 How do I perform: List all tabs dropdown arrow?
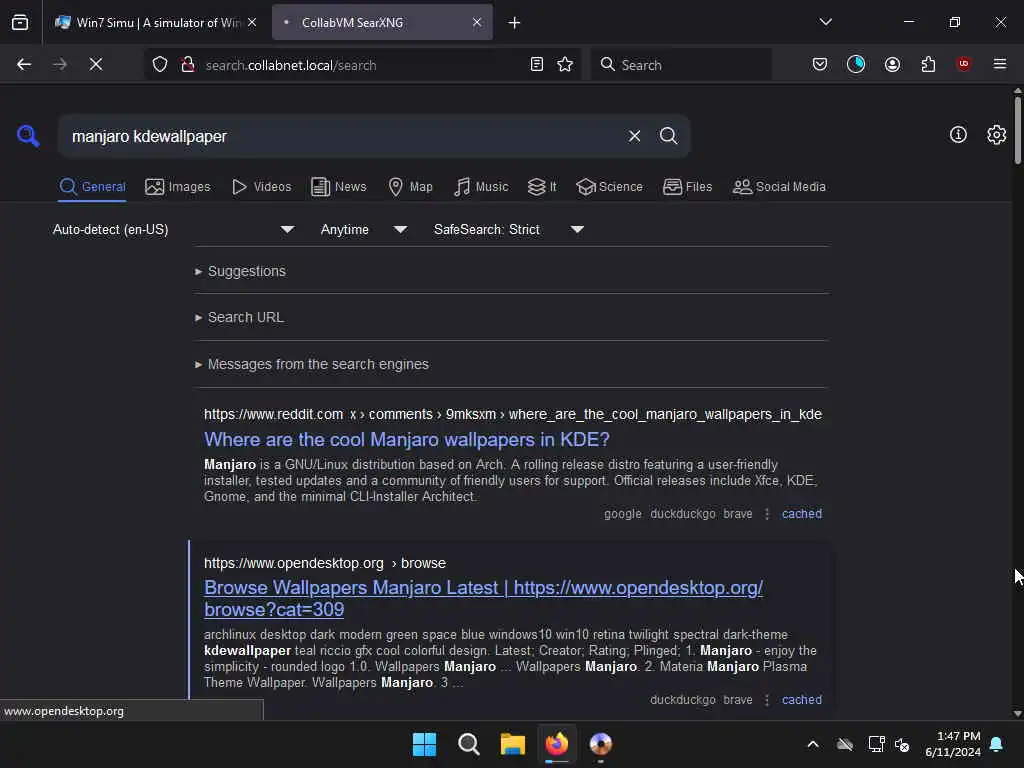[x=825, y=22]
